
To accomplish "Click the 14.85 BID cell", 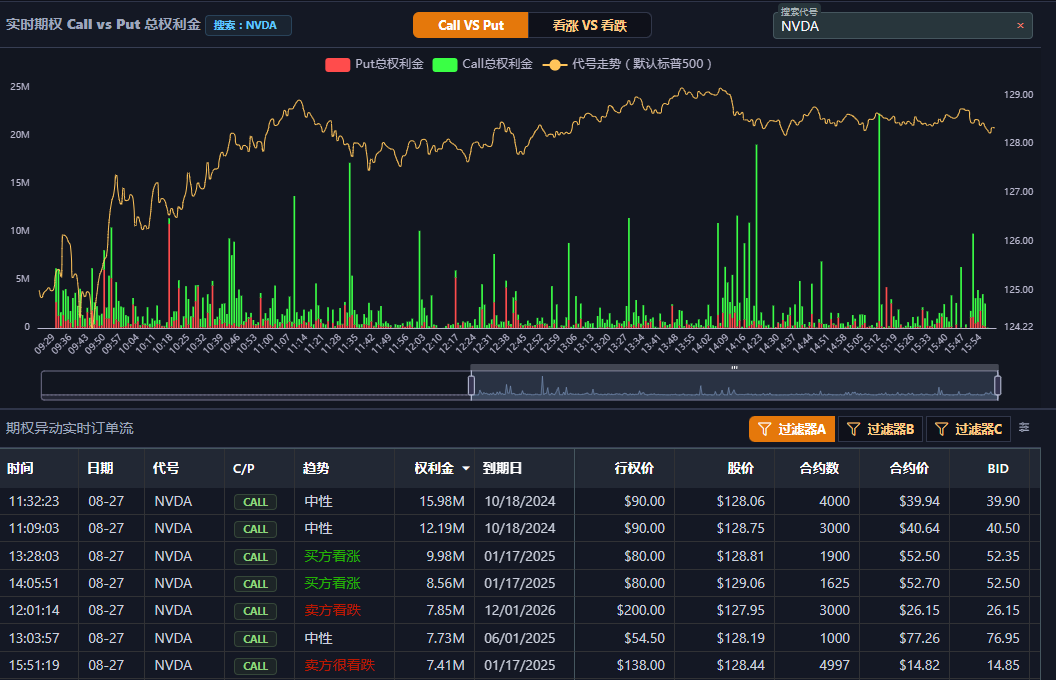I will pyautogui.click(x=1003, y=665).
